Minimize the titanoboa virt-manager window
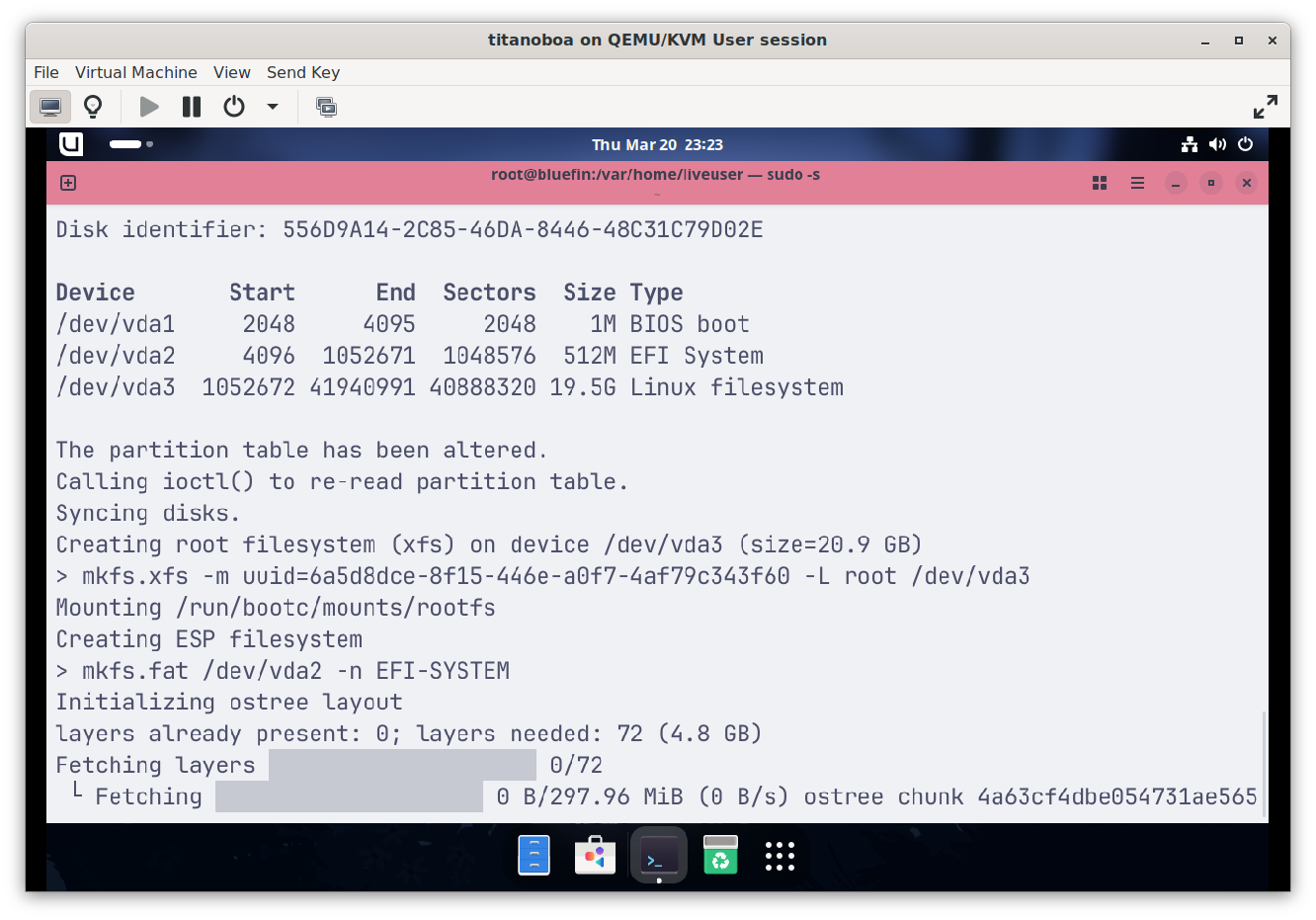 pos(1205,41)
